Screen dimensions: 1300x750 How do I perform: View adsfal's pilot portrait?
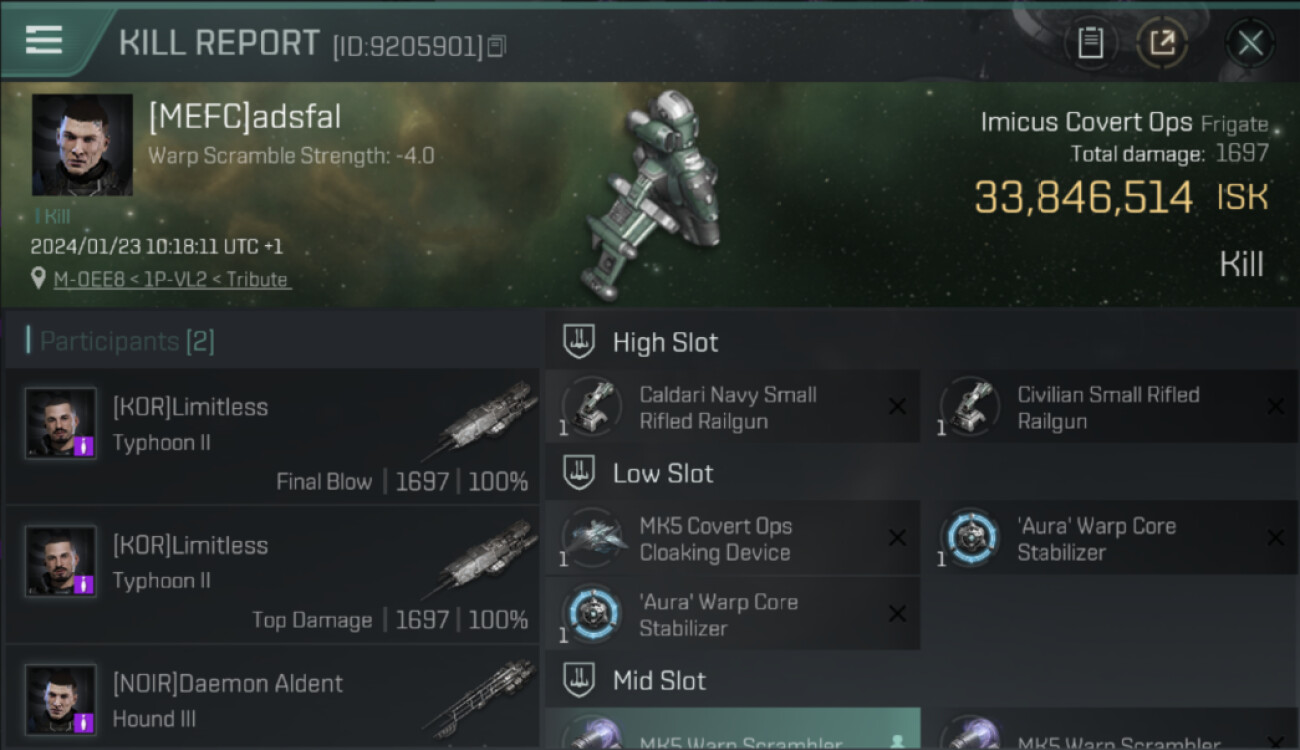tap(82, 145)
